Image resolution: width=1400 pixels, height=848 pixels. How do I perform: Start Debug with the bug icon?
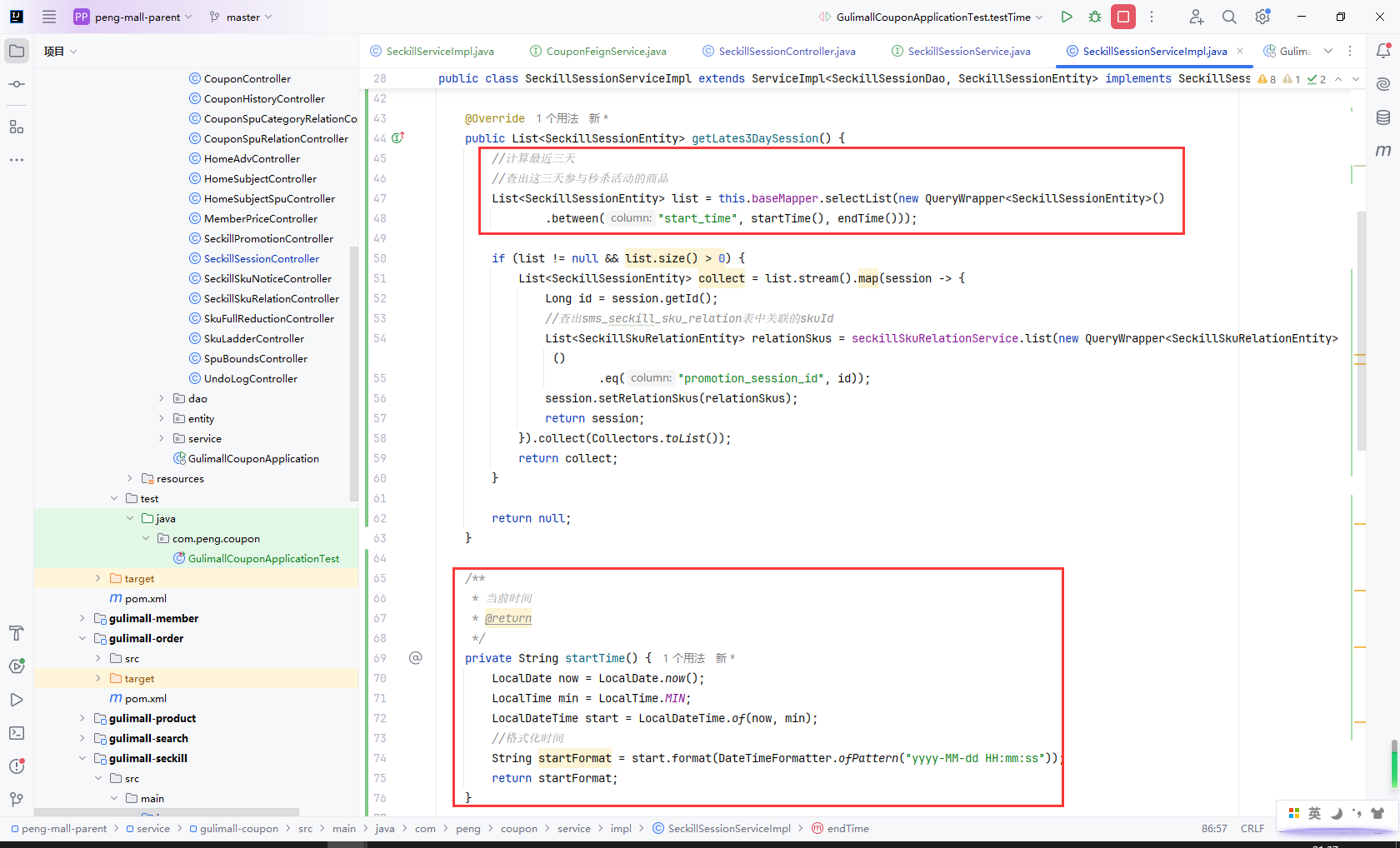[1095, 17]
